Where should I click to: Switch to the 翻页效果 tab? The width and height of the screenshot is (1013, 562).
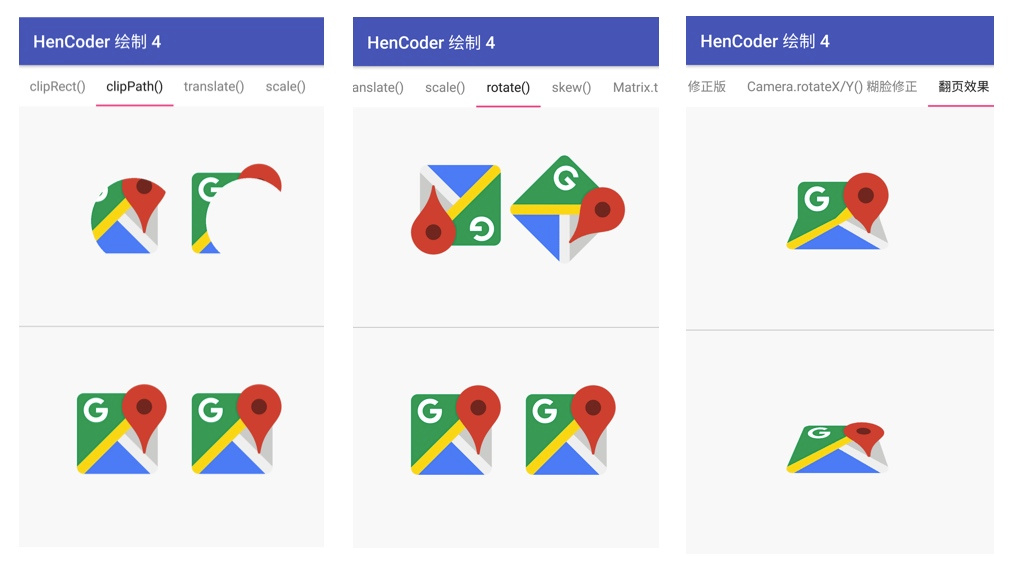(x=963, y=86)
